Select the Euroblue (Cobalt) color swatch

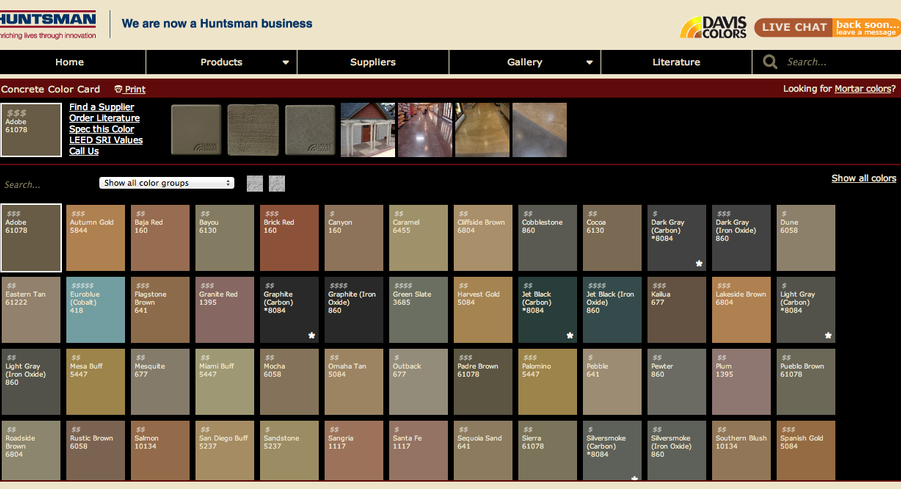(96, 310)
